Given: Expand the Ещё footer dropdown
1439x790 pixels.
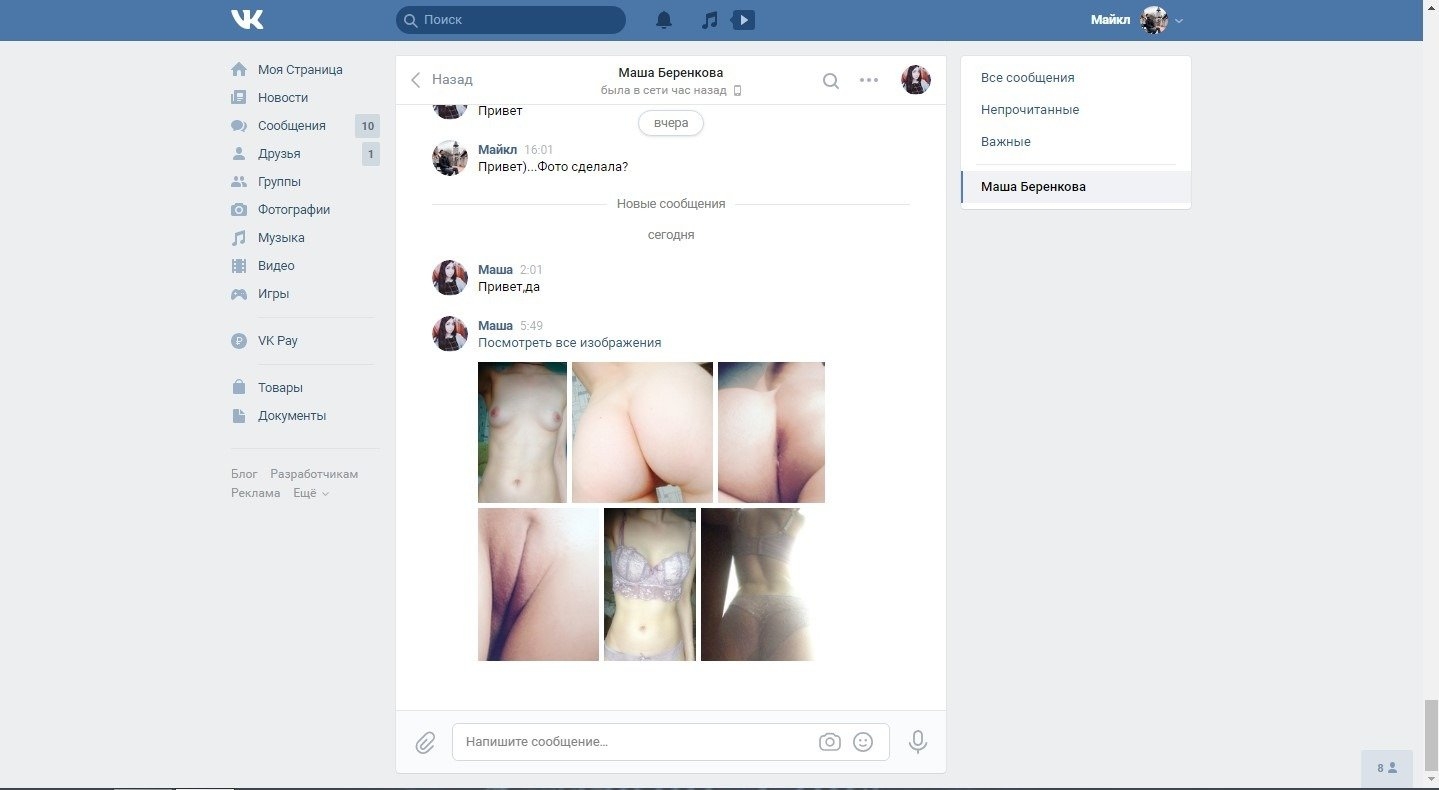Looking at the screenshot, I should point(310,493).
